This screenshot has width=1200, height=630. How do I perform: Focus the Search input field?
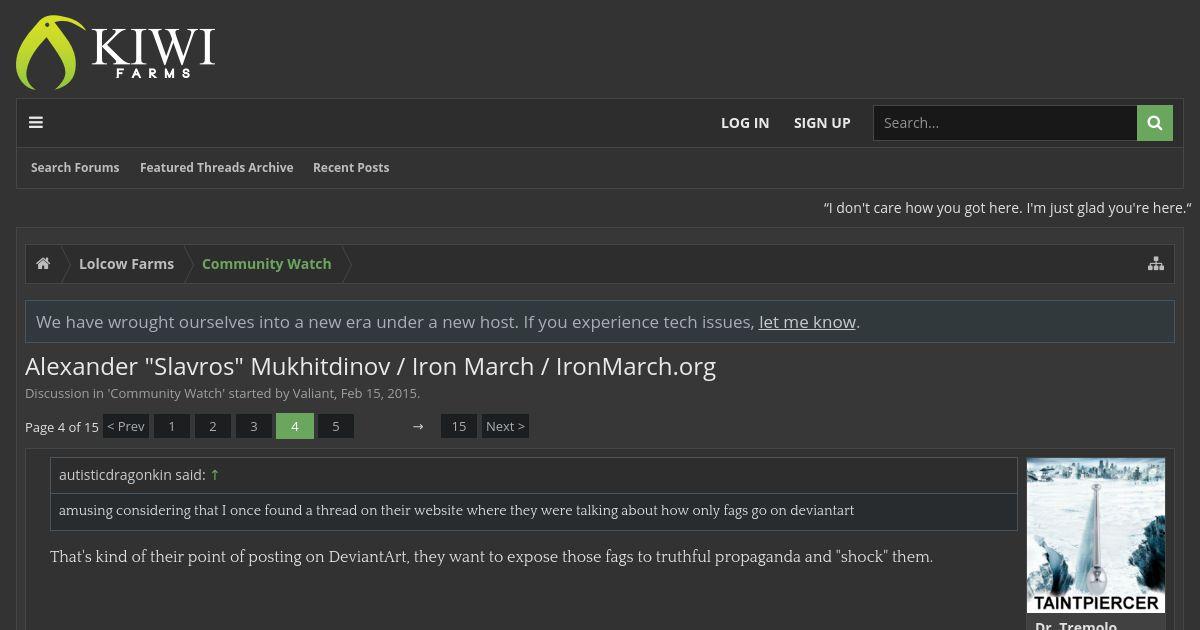pyautogui.click(x=1005, y=123)
